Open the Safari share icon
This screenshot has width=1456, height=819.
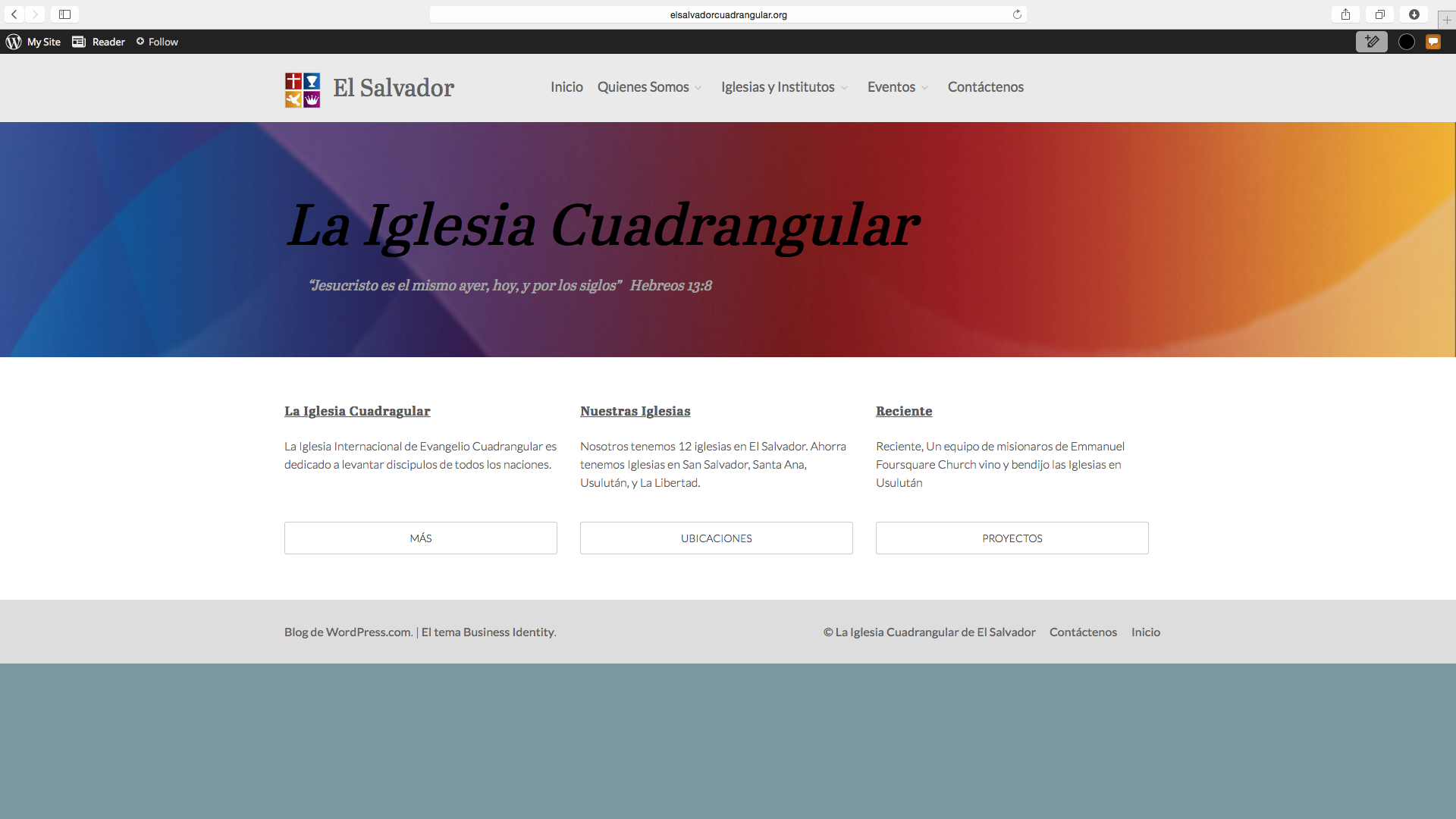(1345, 14)
